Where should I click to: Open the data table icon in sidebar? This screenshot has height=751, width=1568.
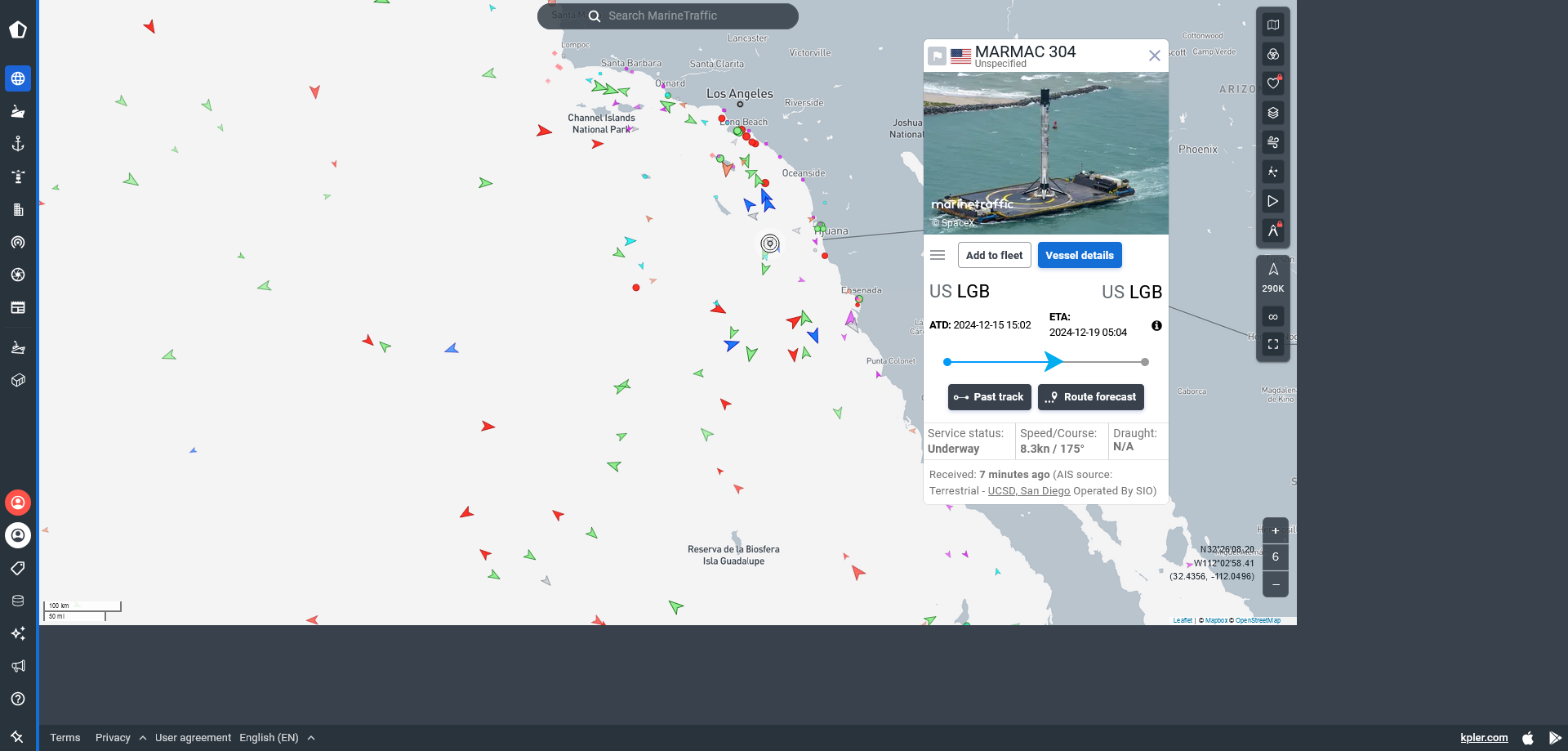click(x=18, y=307)
